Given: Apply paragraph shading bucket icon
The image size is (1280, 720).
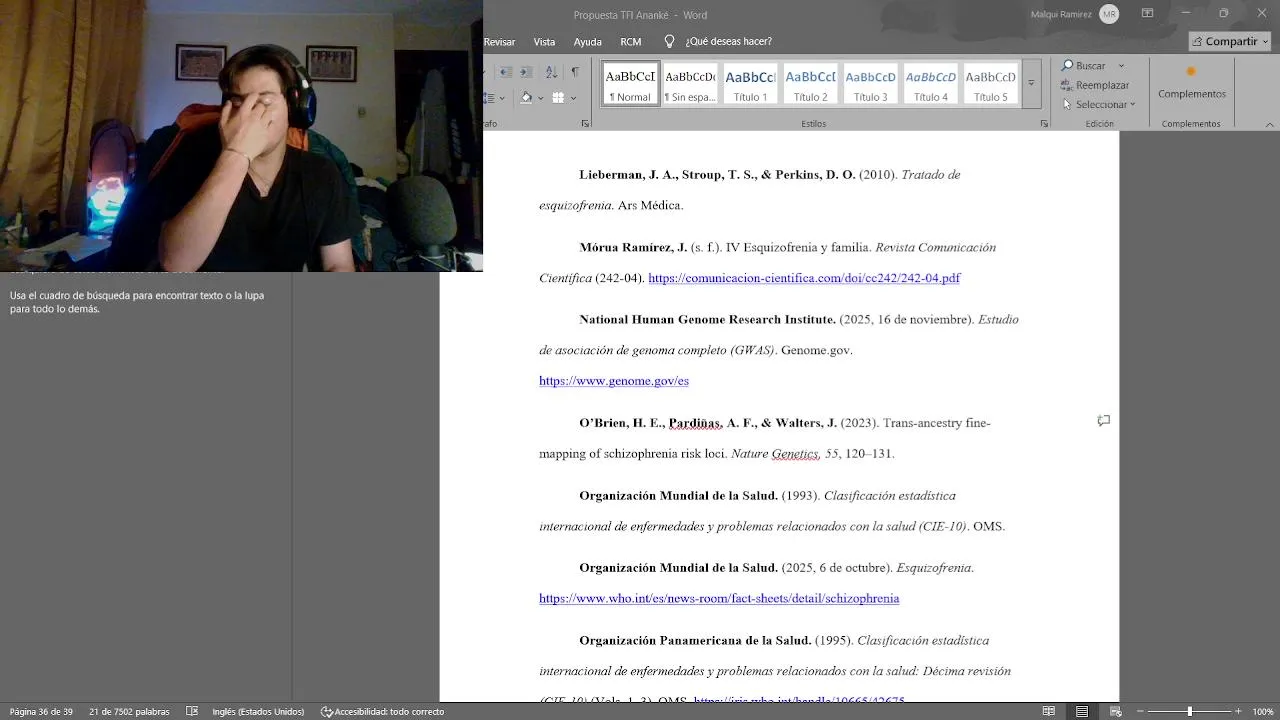Looking at the screenshot, I should 526,98.
